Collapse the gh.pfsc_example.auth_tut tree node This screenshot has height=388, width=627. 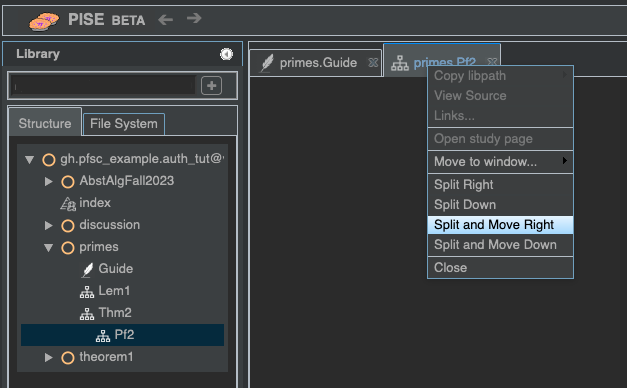click(29, 160)
